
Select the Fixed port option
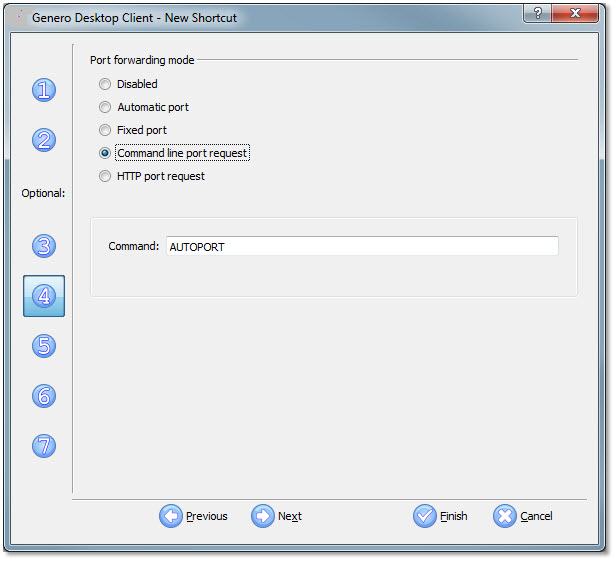point(133,130)
